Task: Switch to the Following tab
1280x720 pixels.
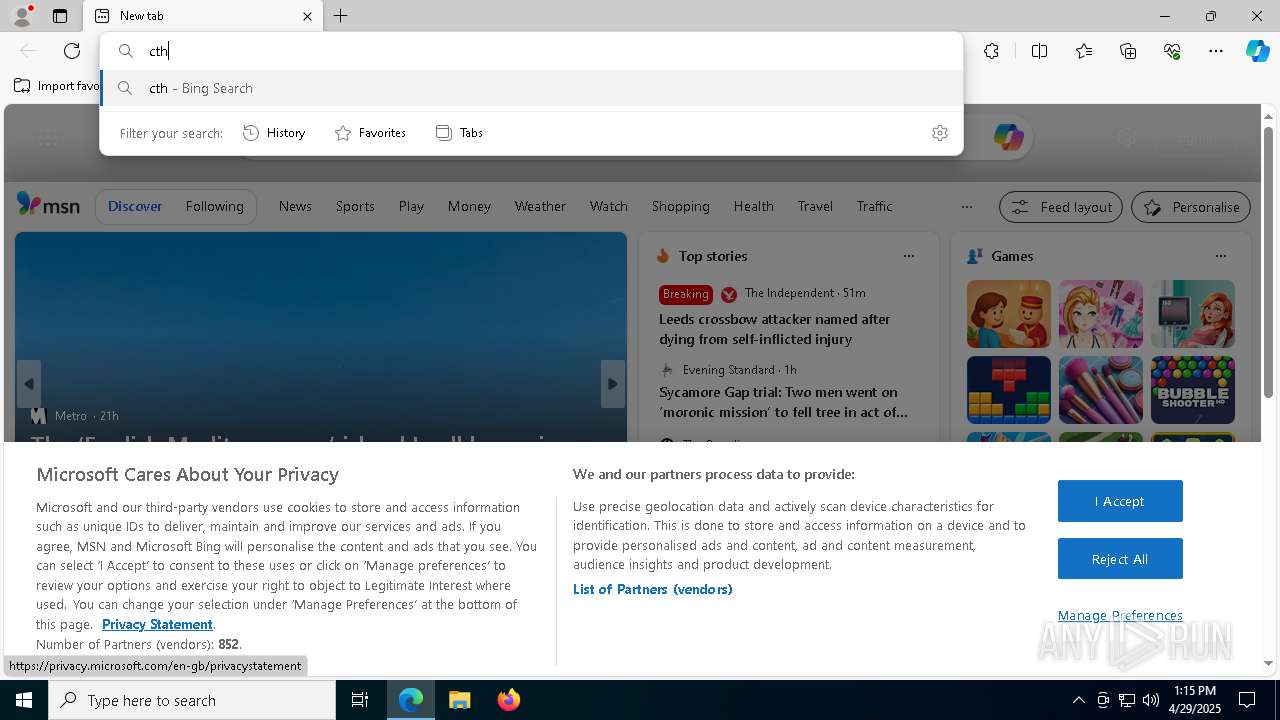Action: coord(214,206)
